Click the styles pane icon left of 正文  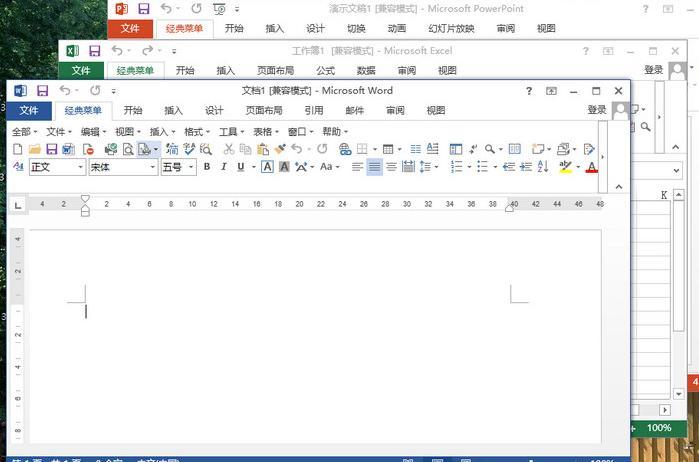[18, 167]
